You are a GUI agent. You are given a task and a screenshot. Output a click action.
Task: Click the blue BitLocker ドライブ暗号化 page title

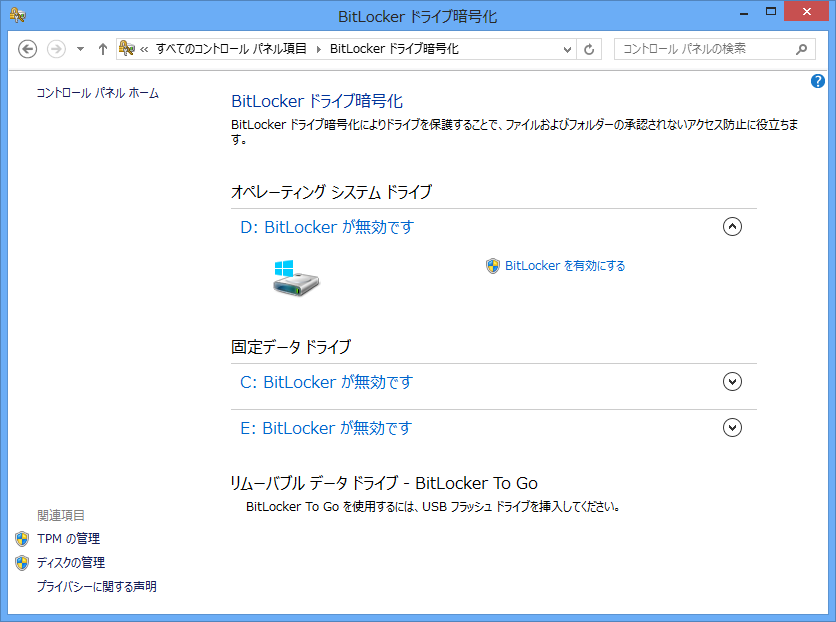[x=317, y=101]
